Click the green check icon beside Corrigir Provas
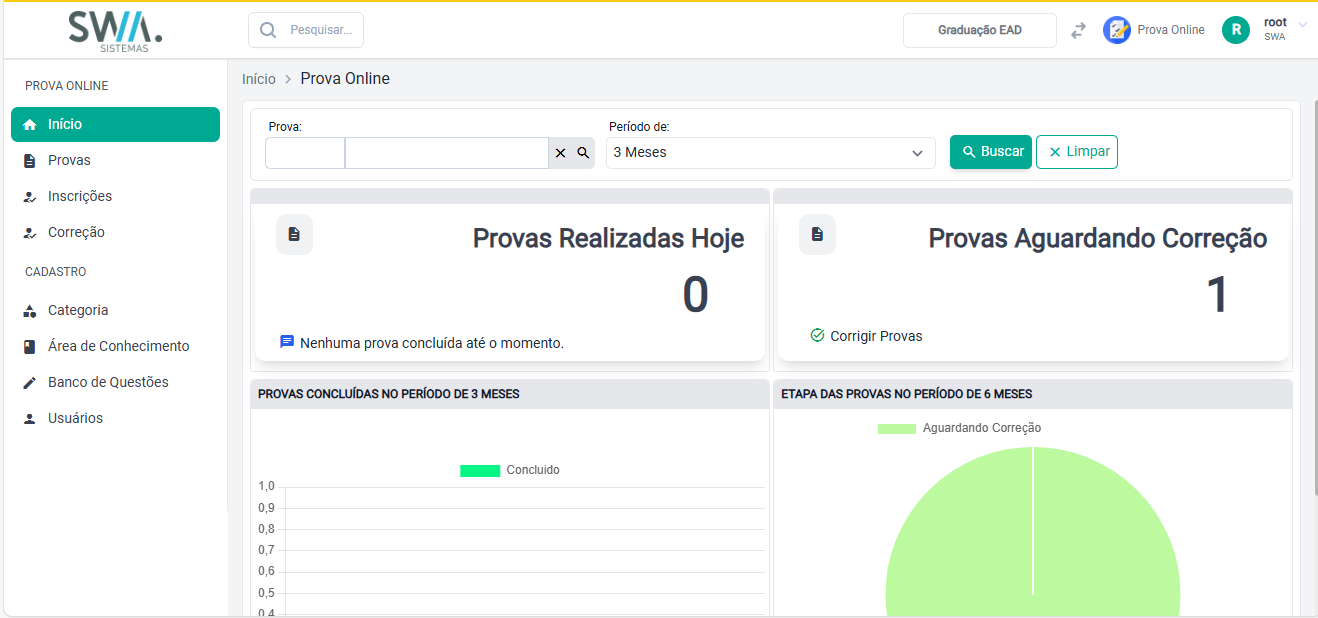The height and width of the screenshot is (618, 1318). (x=817, y=335)
